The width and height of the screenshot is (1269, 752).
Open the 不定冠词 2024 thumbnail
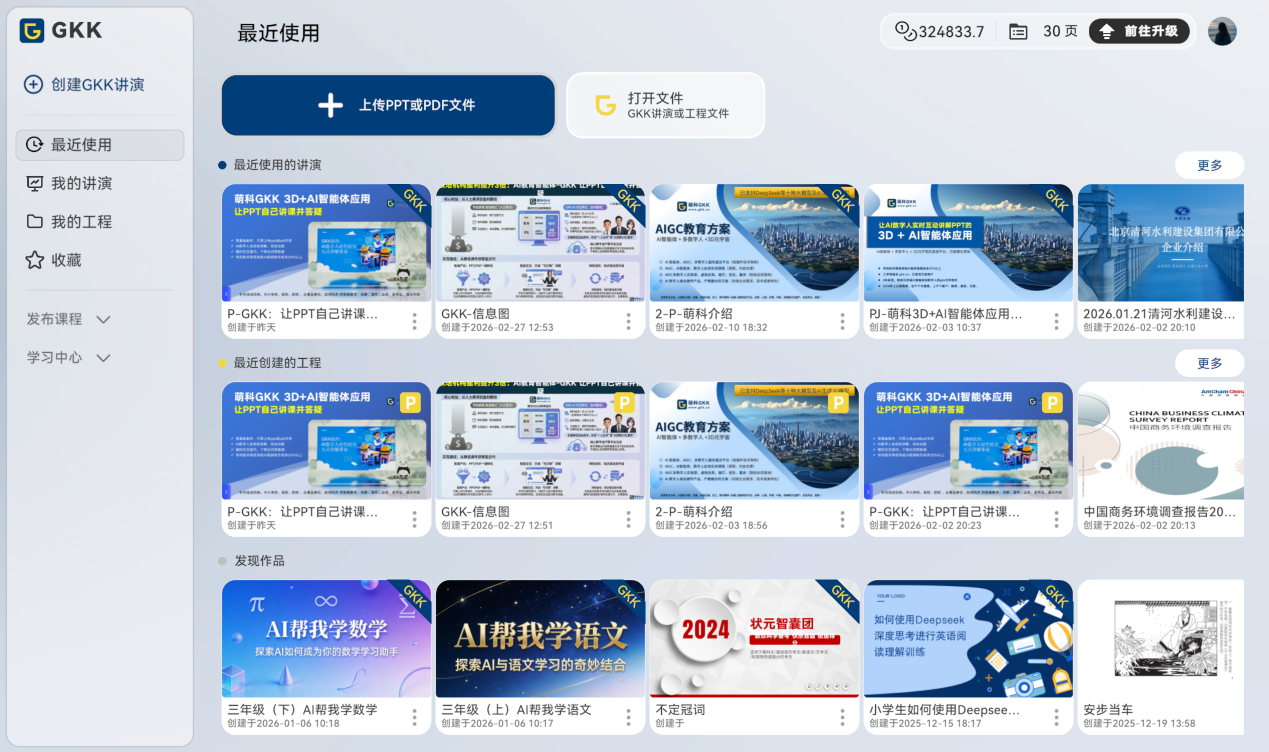[x=754, y=636]
